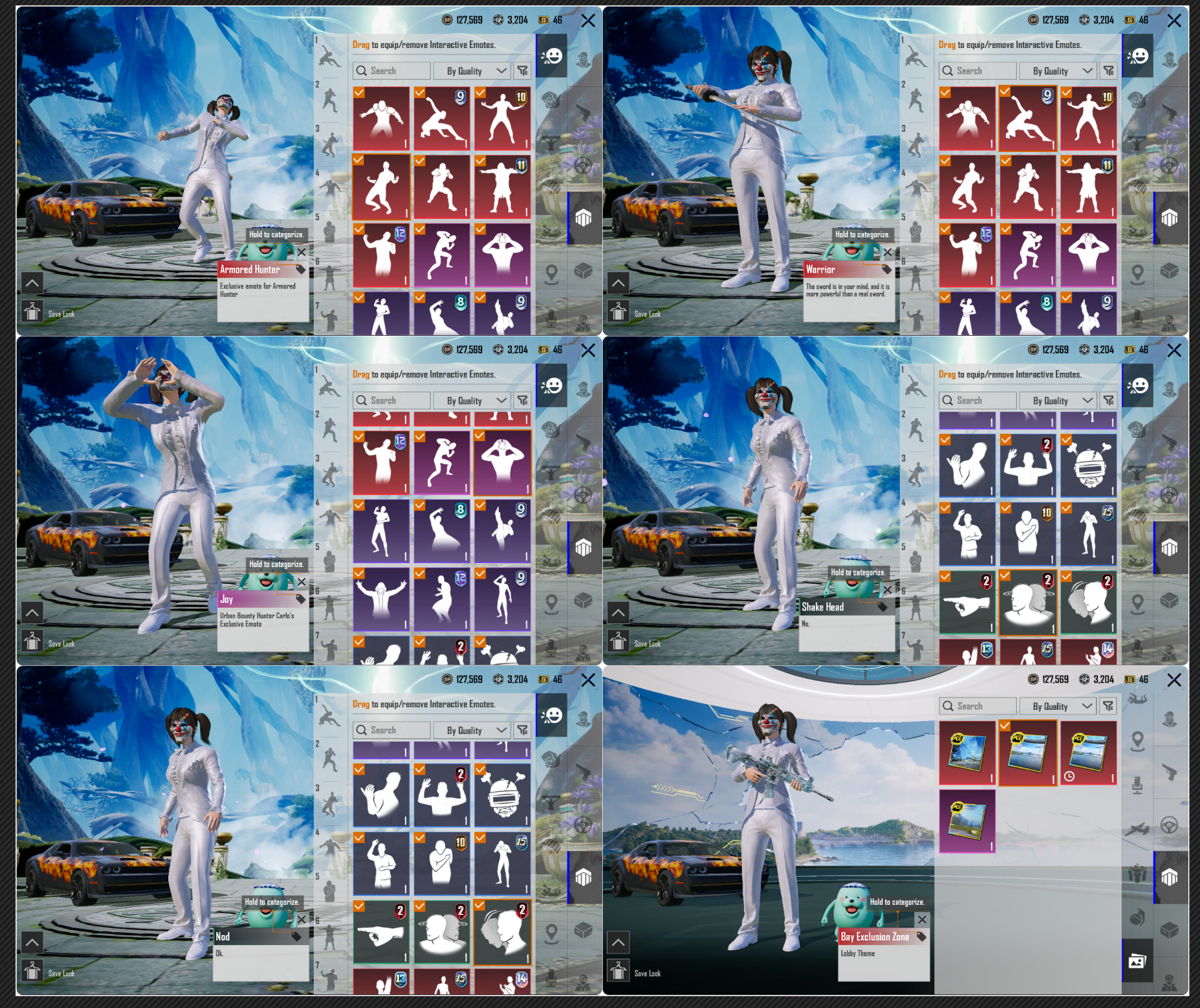
Task: Click the tag icon on the Joy tooltip
Action: [300, 599]
